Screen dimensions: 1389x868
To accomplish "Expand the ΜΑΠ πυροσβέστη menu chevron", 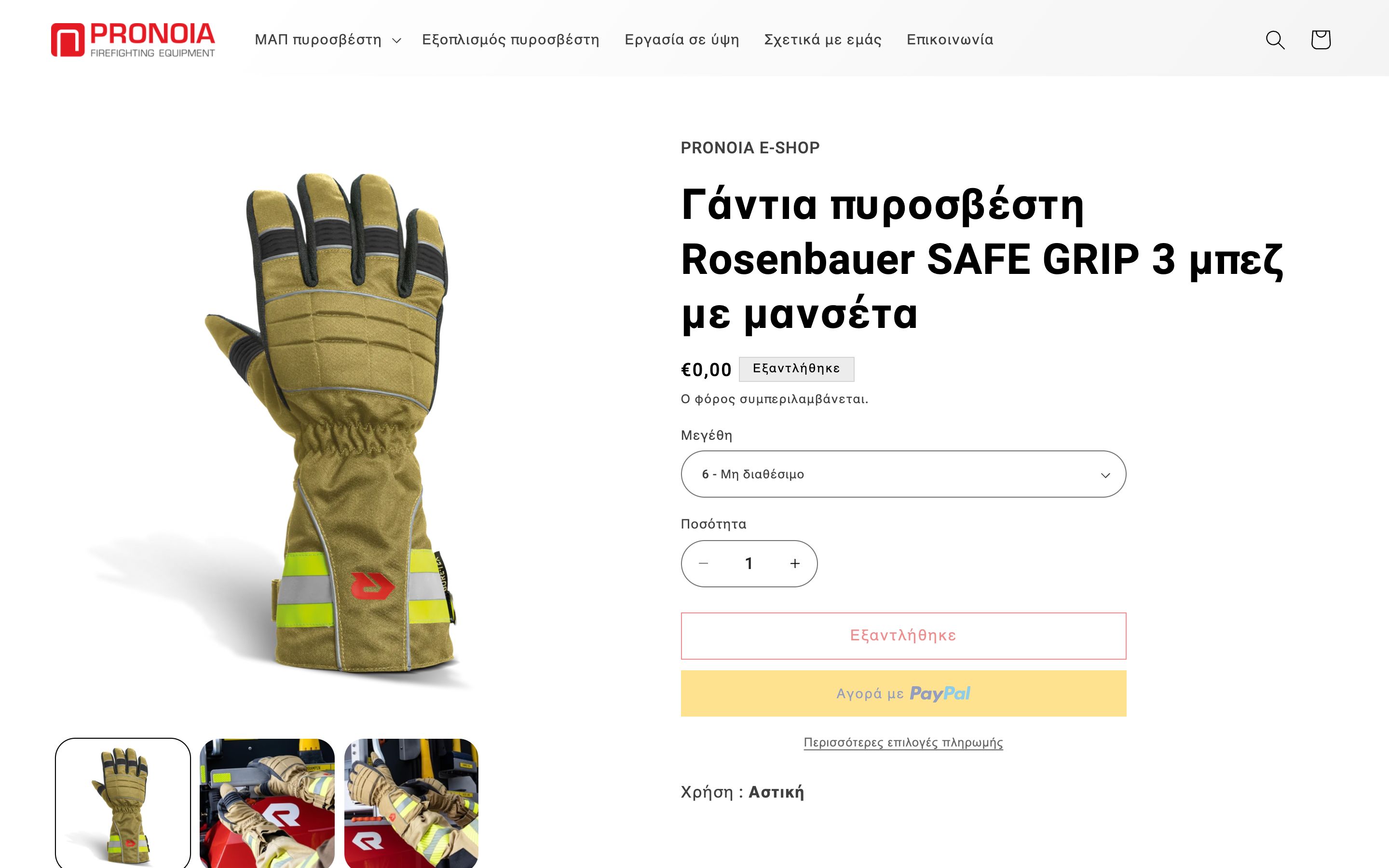I will click(x=396, y=40).
